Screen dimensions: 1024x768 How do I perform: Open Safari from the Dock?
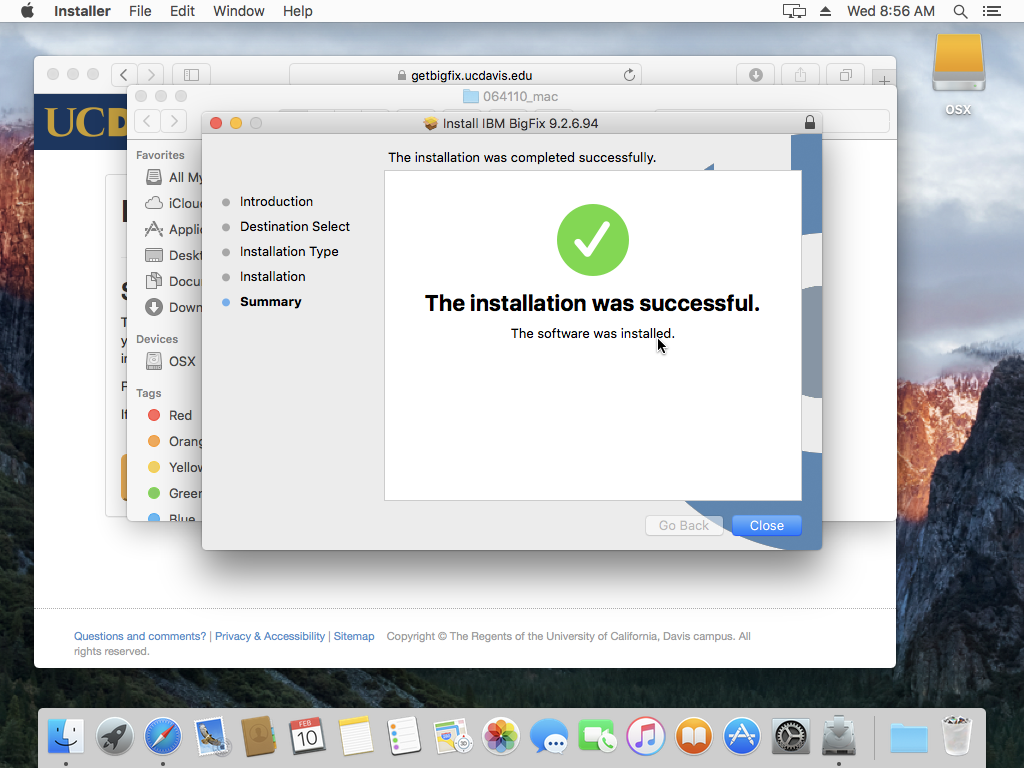click(x=163, y=737)
